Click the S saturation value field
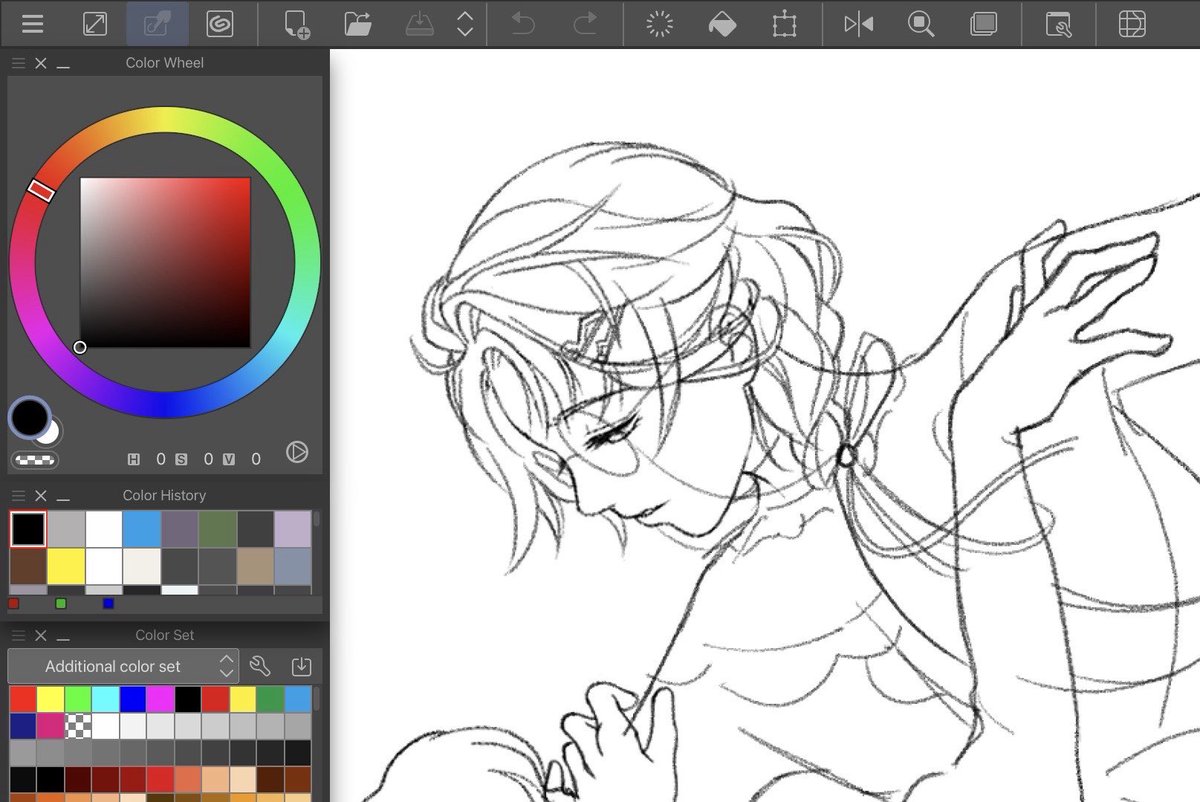Screen dimensions: 1200x802 coord(208,459)
